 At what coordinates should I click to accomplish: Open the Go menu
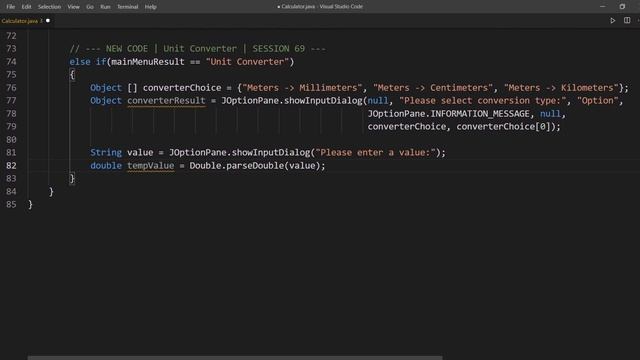[90, 7]
